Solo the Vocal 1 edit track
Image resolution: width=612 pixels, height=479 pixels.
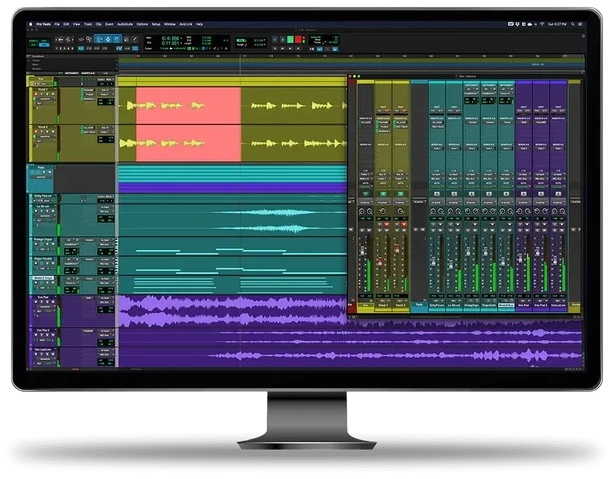pyautogui.click(x=47, y=94)
